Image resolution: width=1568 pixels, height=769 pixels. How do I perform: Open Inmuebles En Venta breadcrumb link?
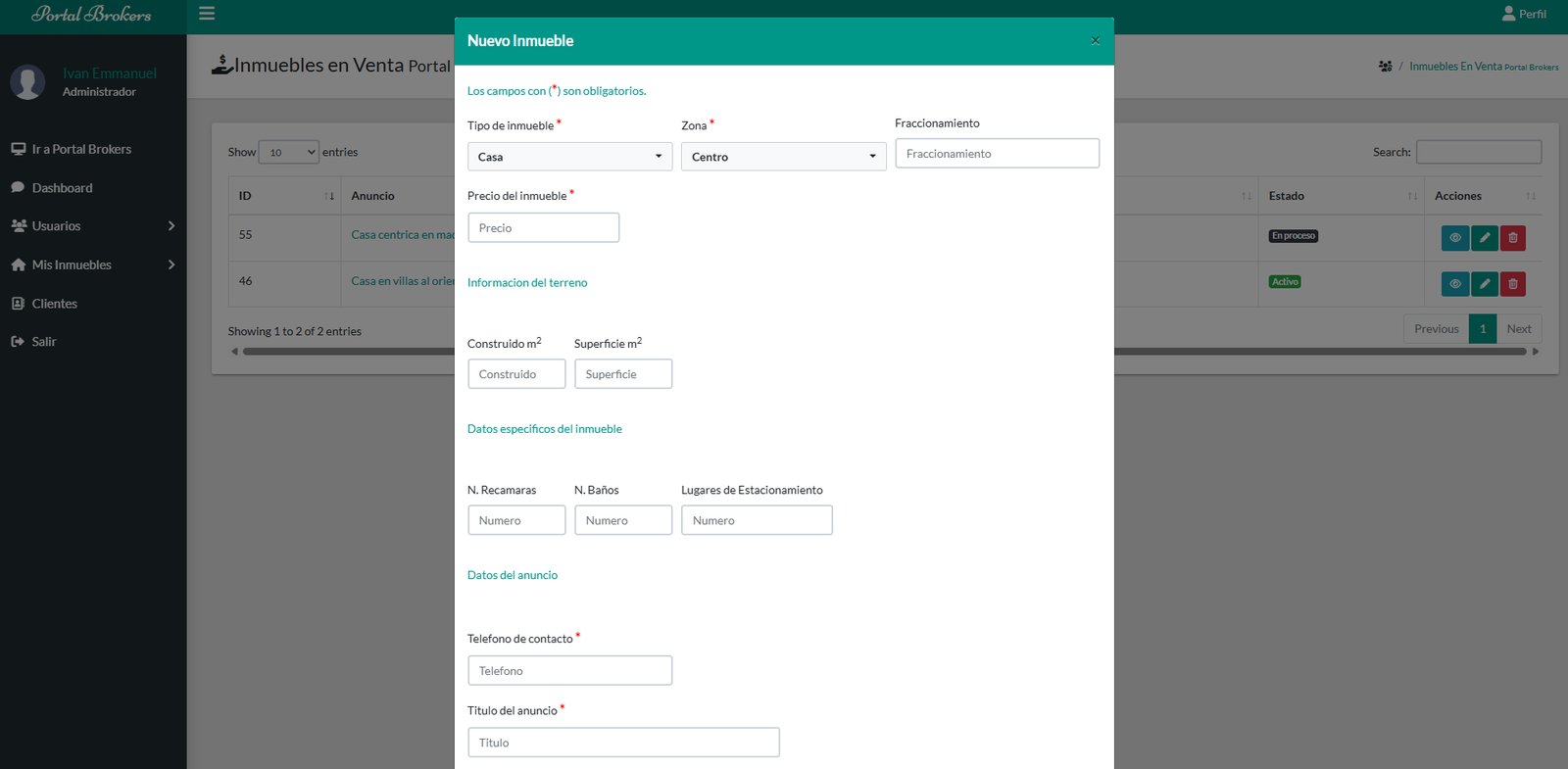[1484, 67]
